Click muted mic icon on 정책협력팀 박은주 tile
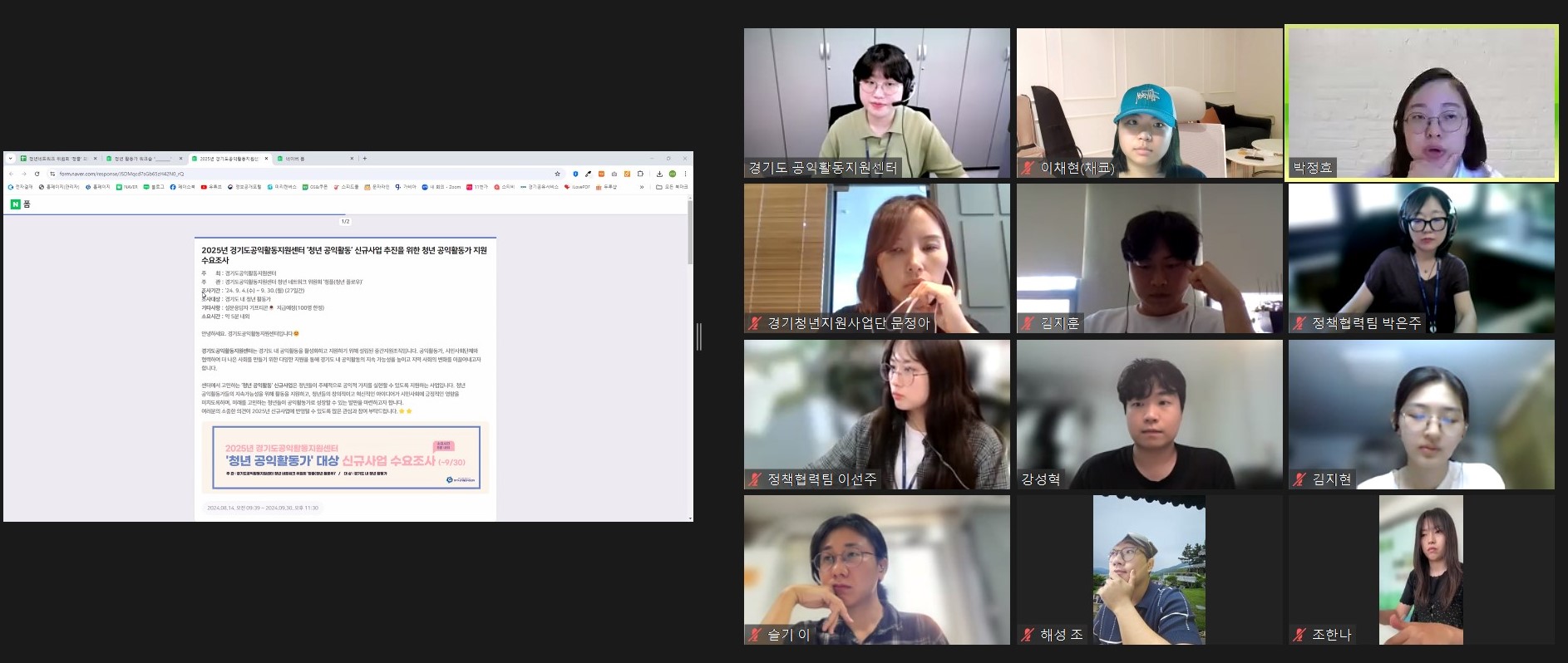The width and height of the screenshot is (1568, 663). (1299, 323)
